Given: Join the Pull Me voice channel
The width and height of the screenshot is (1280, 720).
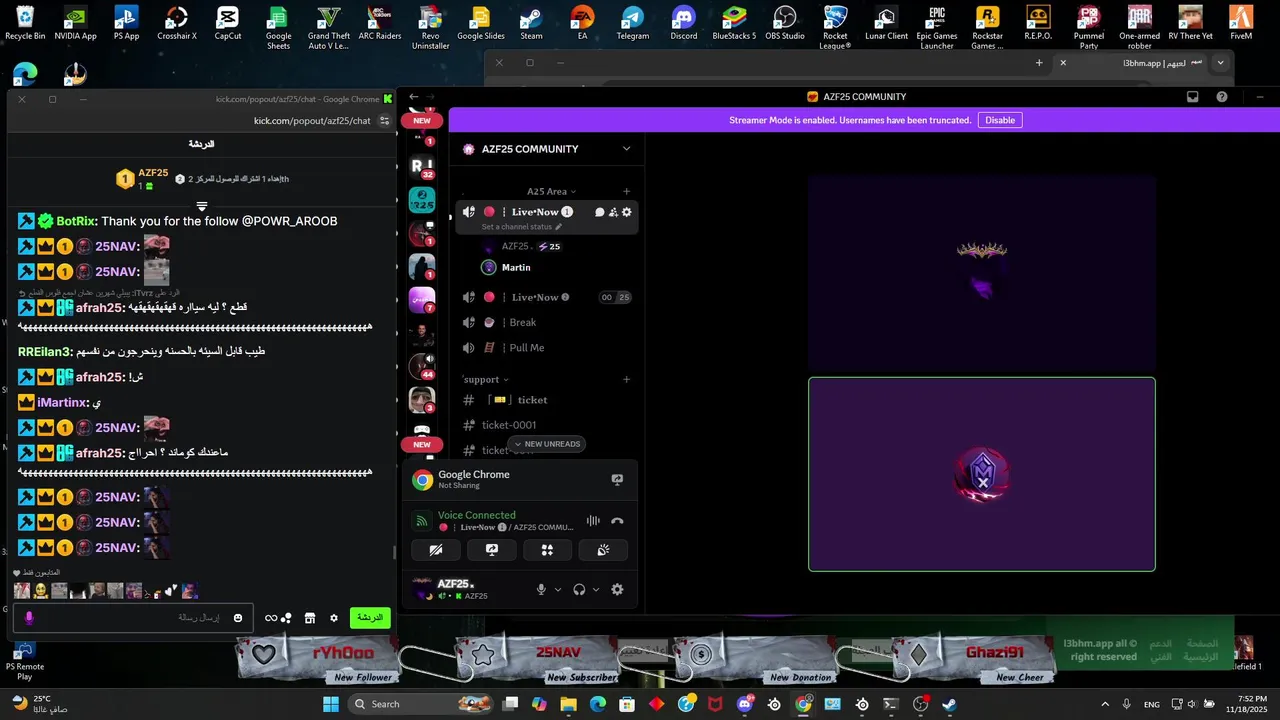Looking at the screenshot, I should click(546, 347).
